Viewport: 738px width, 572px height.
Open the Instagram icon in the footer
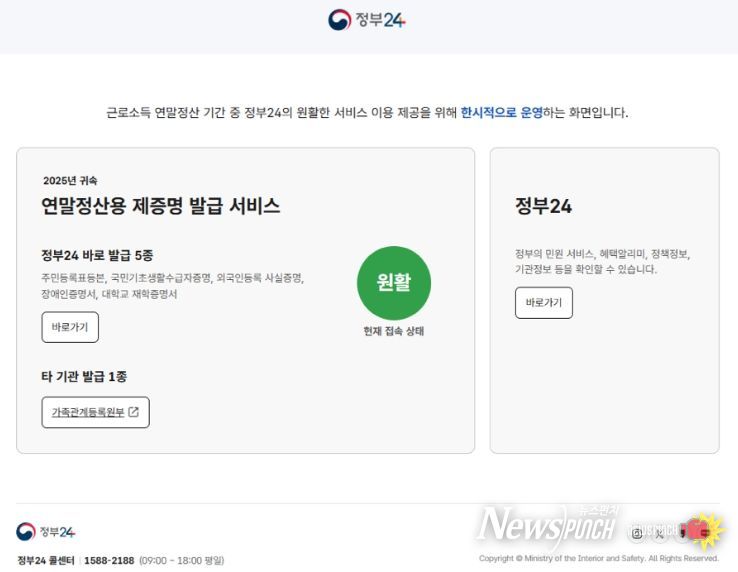coord(637,533)
